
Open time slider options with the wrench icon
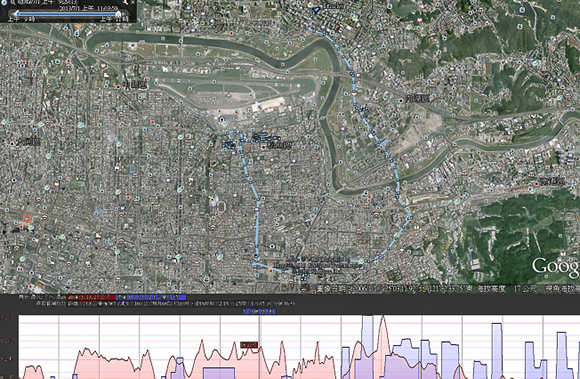(x=125, y=3)
